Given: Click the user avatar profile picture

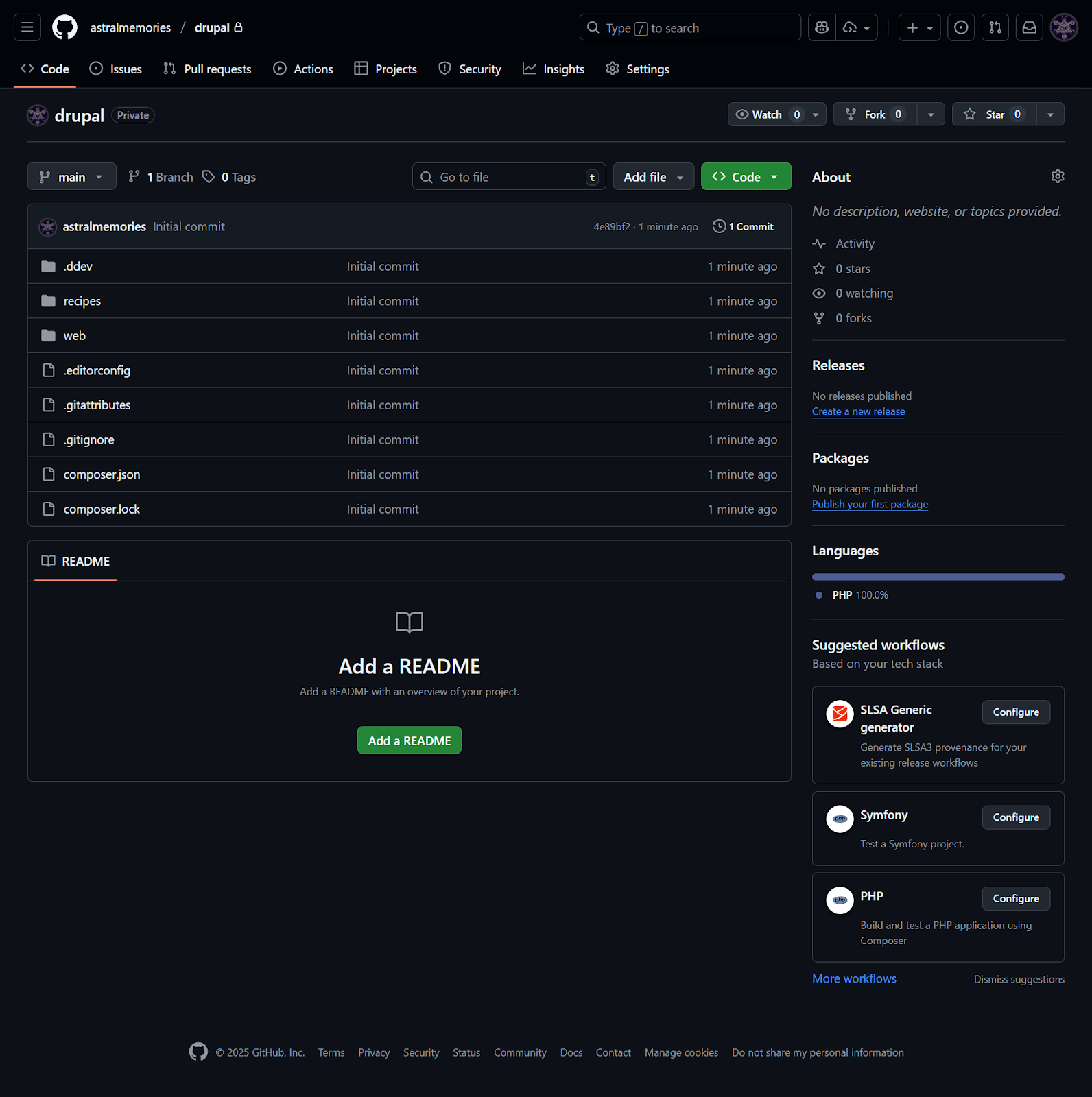Looking at the screenshot, I should (1064, 27).
